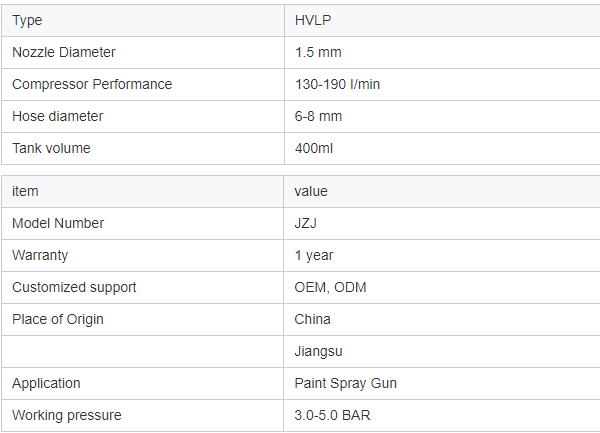This screenshot has width=600, height=433.
Task: Click the JZJ model value
Action: tap(306, 223)
